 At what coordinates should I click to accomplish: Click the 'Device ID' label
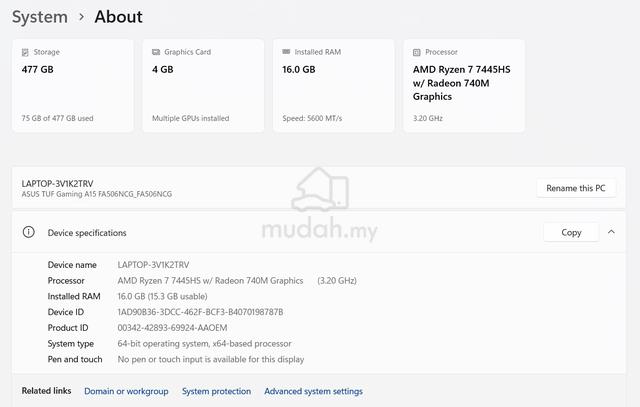click(66, 312)
